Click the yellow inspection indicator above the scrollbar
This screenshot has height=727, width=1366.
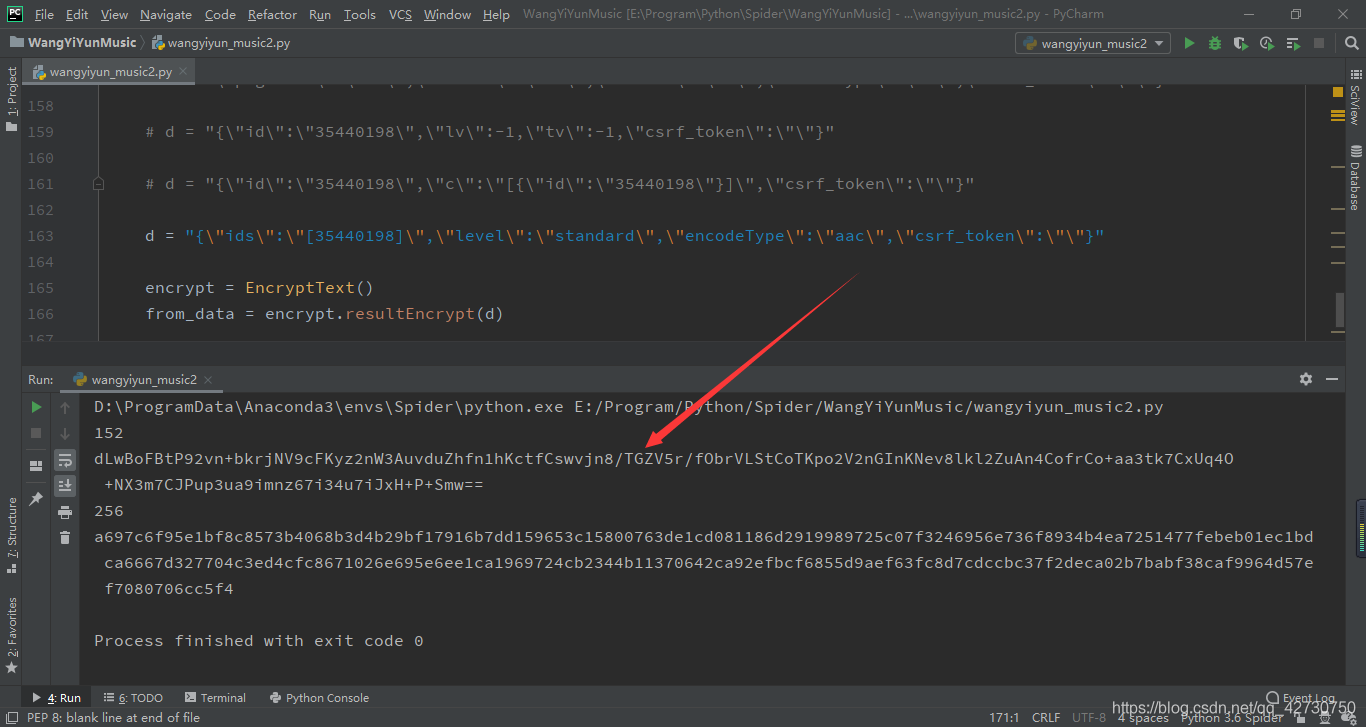[x=1338, y=91]
